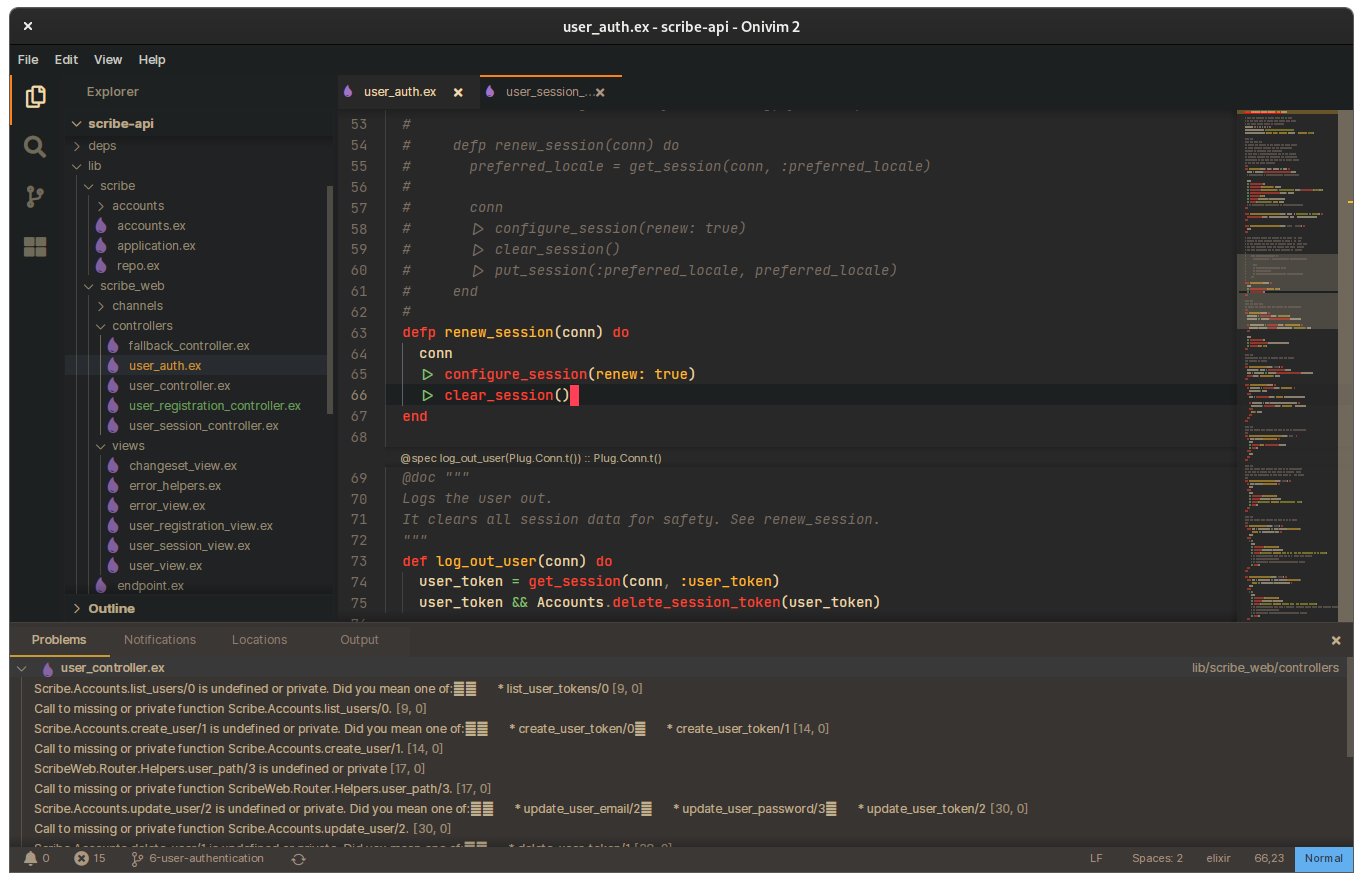This screenshot has width=1363, height=882.
Task: Collapse the controllers folder
Action: [101, 326]
